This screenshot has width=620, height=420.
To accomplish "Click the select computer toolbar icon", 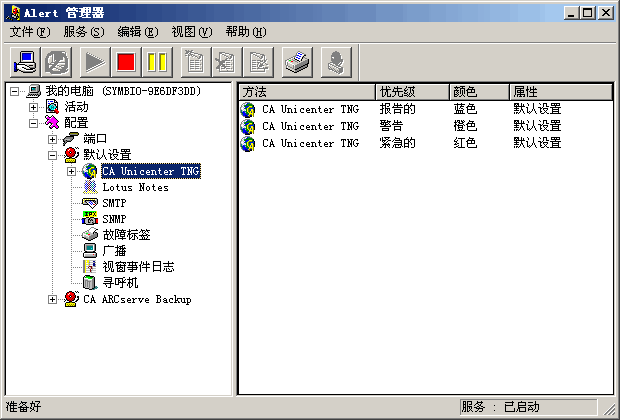I will [25, 62].
